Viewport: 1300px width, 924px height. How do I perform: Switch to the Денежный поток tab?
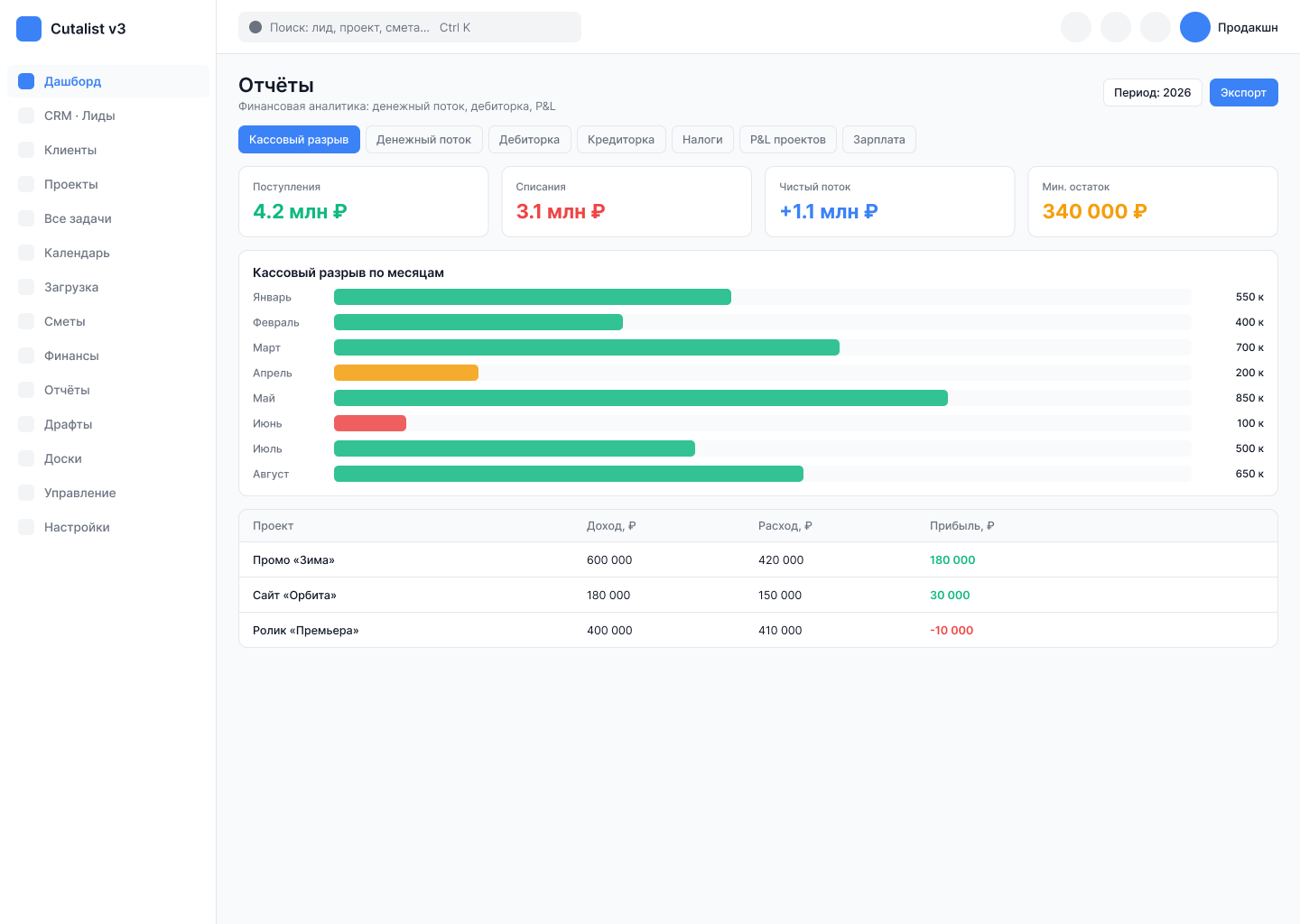coord(423,139)
